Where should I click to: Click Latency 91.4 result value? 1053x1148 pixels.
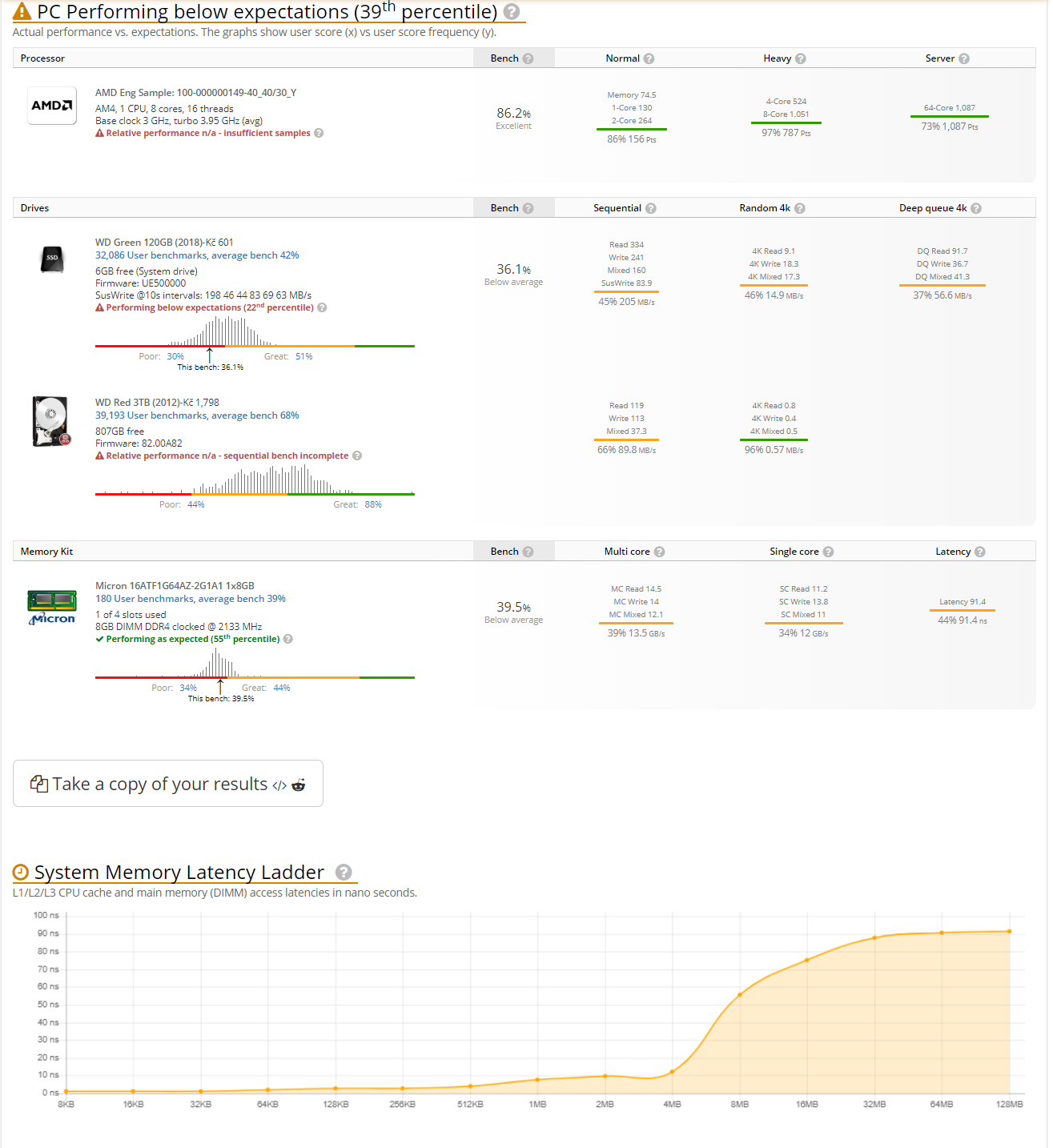[x=963, y=602]
